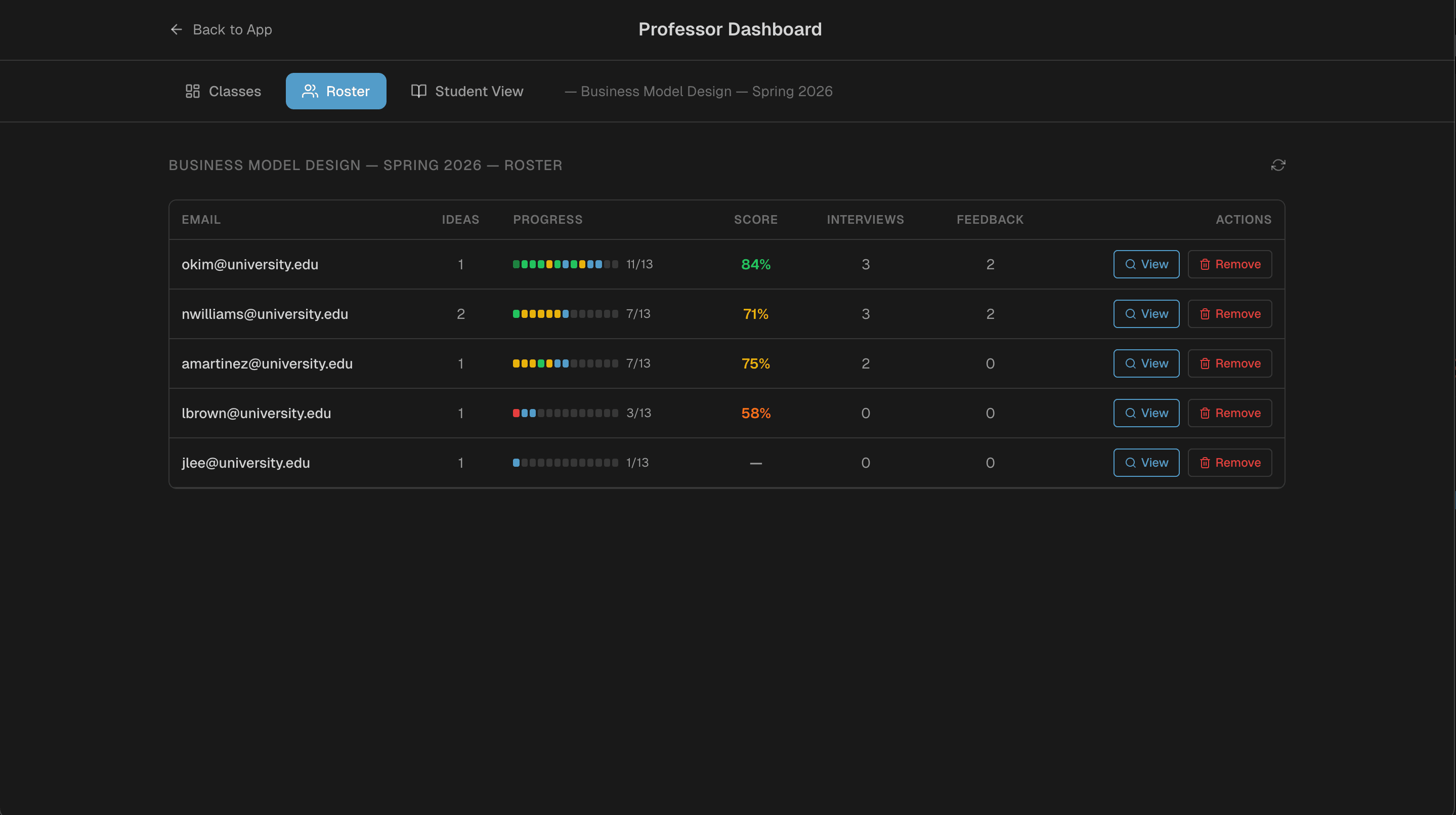Image resolution: width=1456 pixels, height=815 pixels.
Task: Click Remove for jlee@university.edu
Action: point(1230,462)
